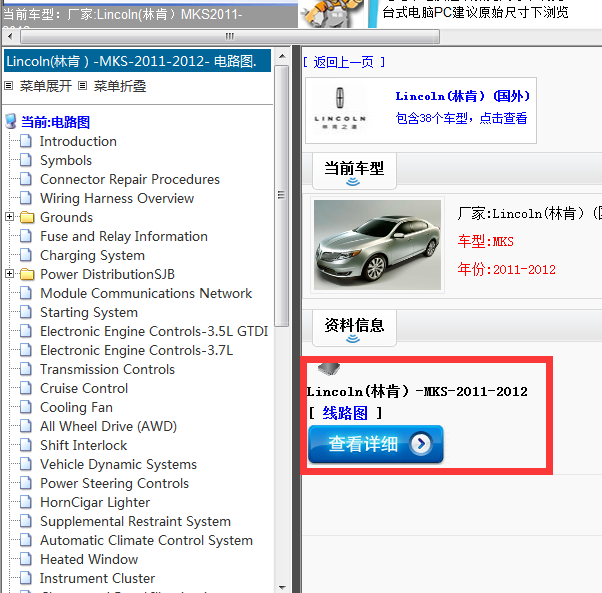Open Automatic Climate Control System item
Screen dimensions: 602x593
pyautogui.click(x=146, y=540)
